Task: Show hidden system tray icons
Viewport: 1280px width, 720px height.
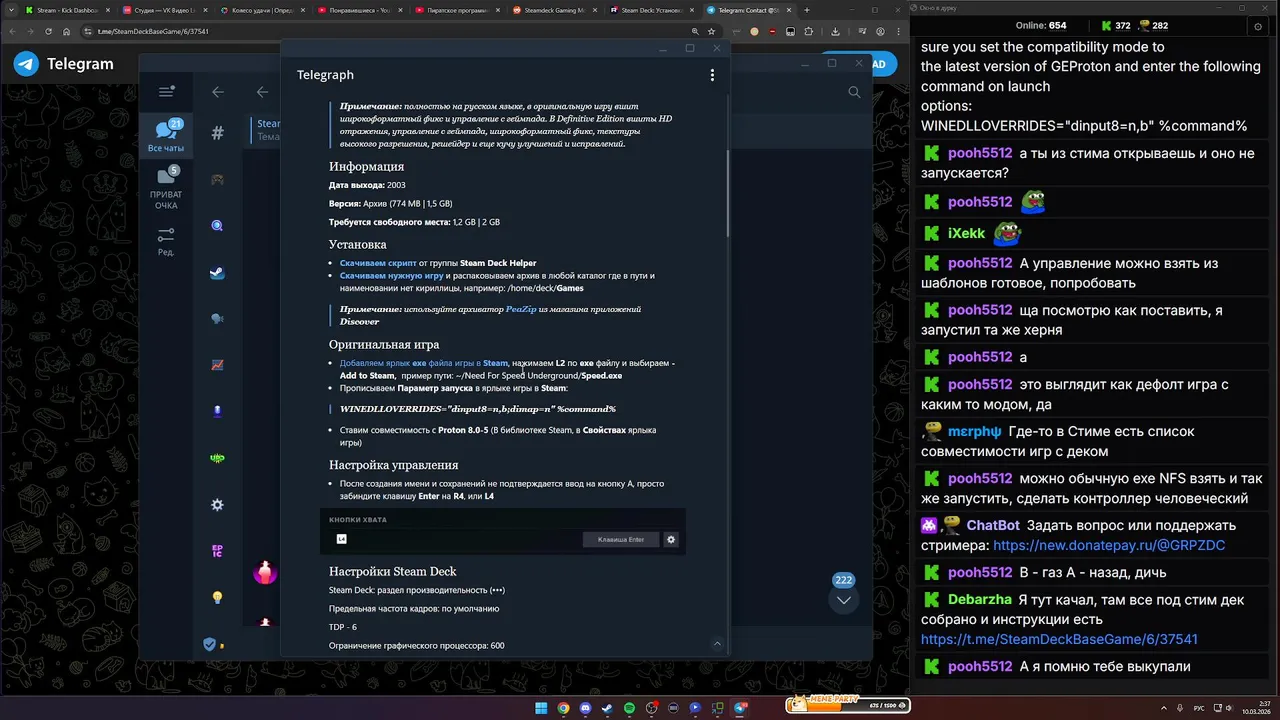Action: coord(1164,707)
